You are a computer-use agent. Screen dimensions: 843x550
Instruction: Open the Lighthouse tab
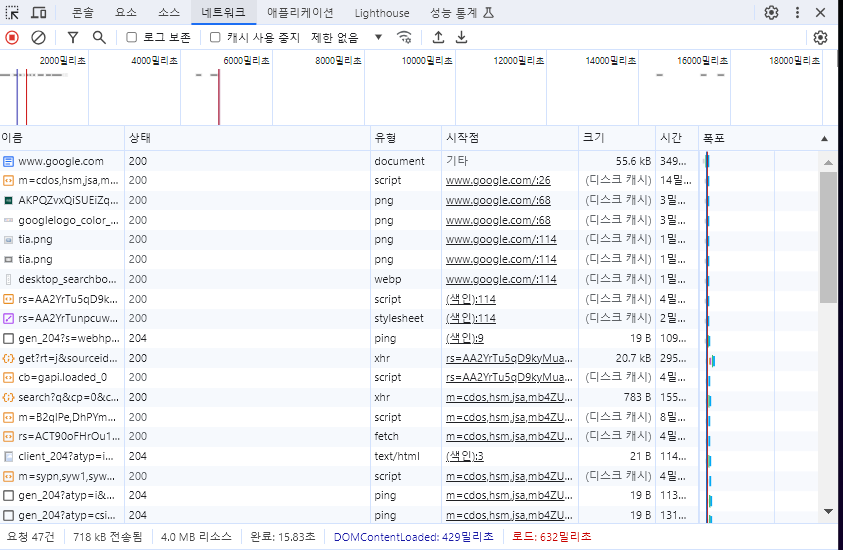pos(382,12)
